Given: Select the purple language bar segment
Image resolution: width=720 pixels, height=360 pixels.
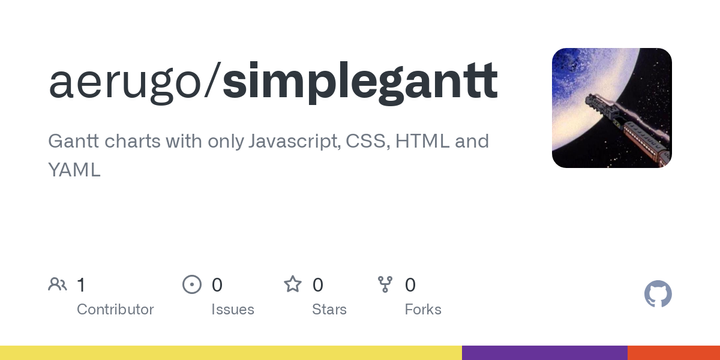Looking at the screenshot, I should click(545, 353).
